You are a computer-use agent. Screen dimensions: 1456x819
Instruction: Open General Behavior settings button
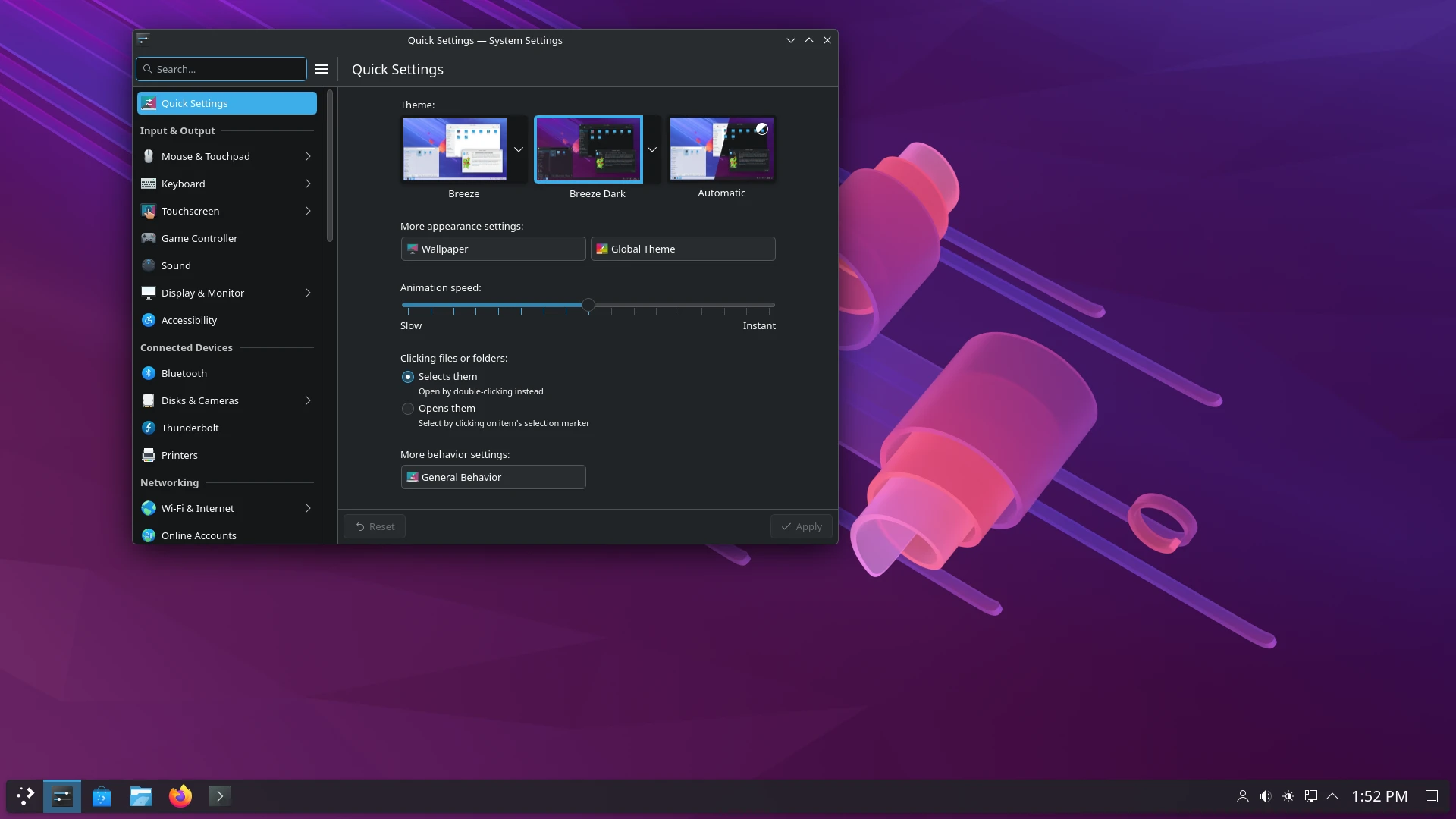493,477
